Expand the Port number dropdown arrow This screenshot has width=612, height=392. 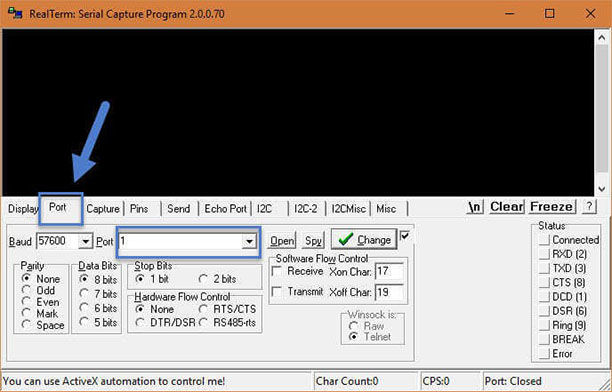(249, 241)
